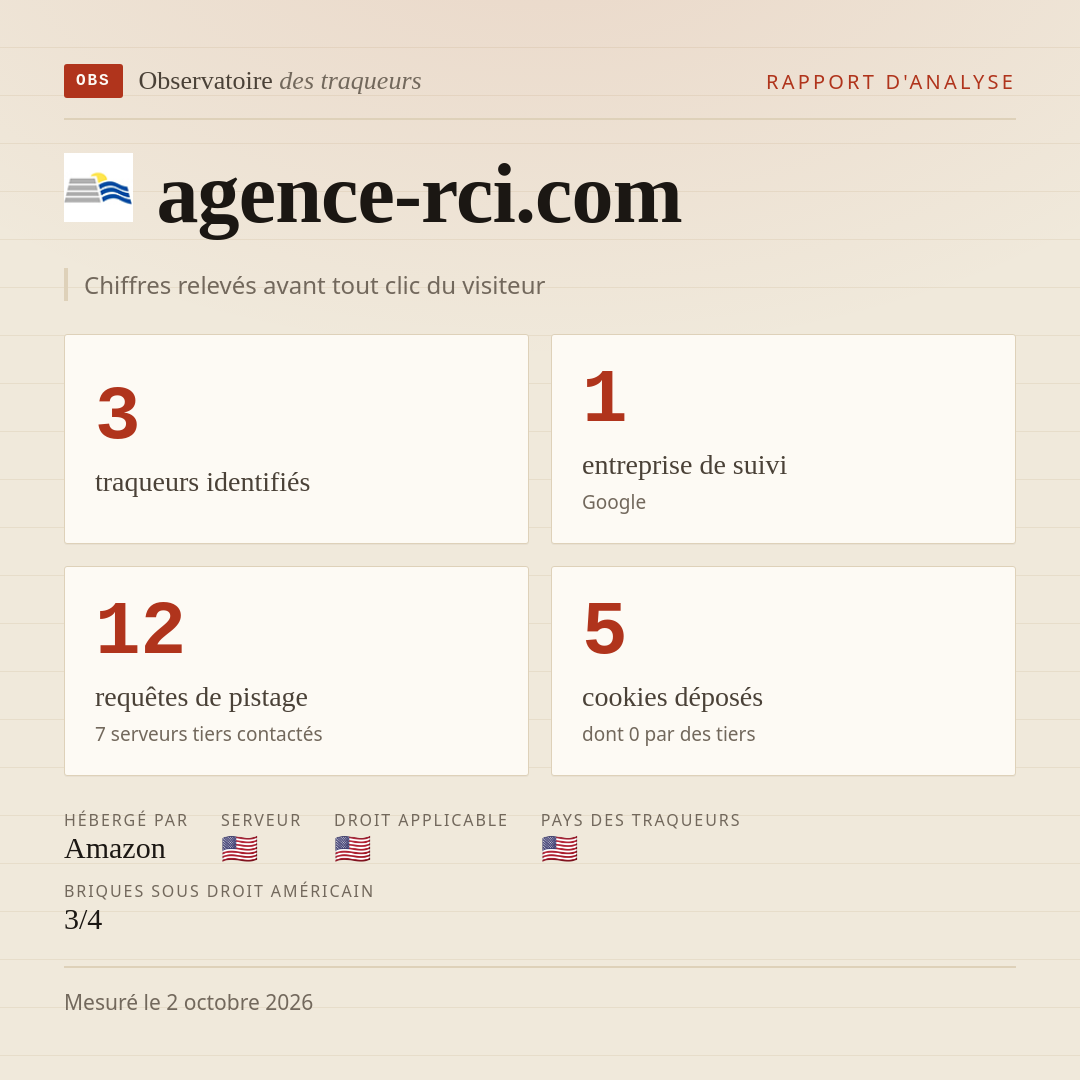Click the Hébergé par label
This screenshot has height=1080, width=1080.
[126, 820]
